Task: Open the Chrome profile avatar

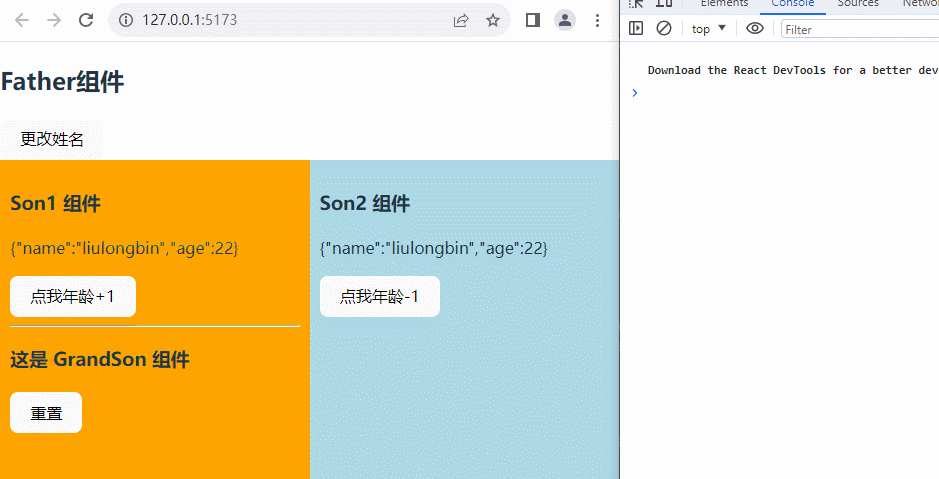Action: click(565, 20)
